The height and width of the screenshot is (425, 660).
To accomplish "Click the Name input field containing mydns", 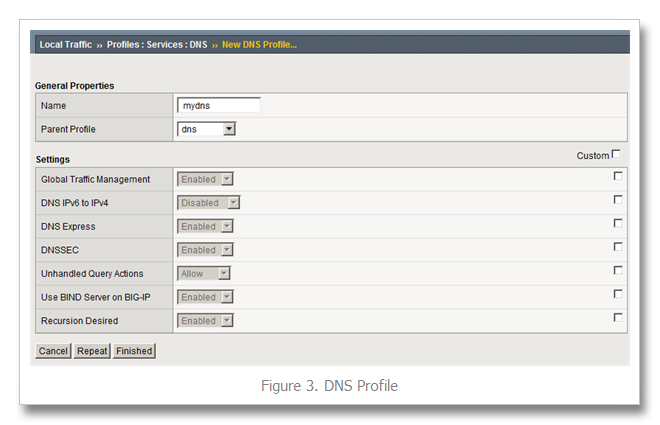I will pyautogui.click(x=219, y=105).
